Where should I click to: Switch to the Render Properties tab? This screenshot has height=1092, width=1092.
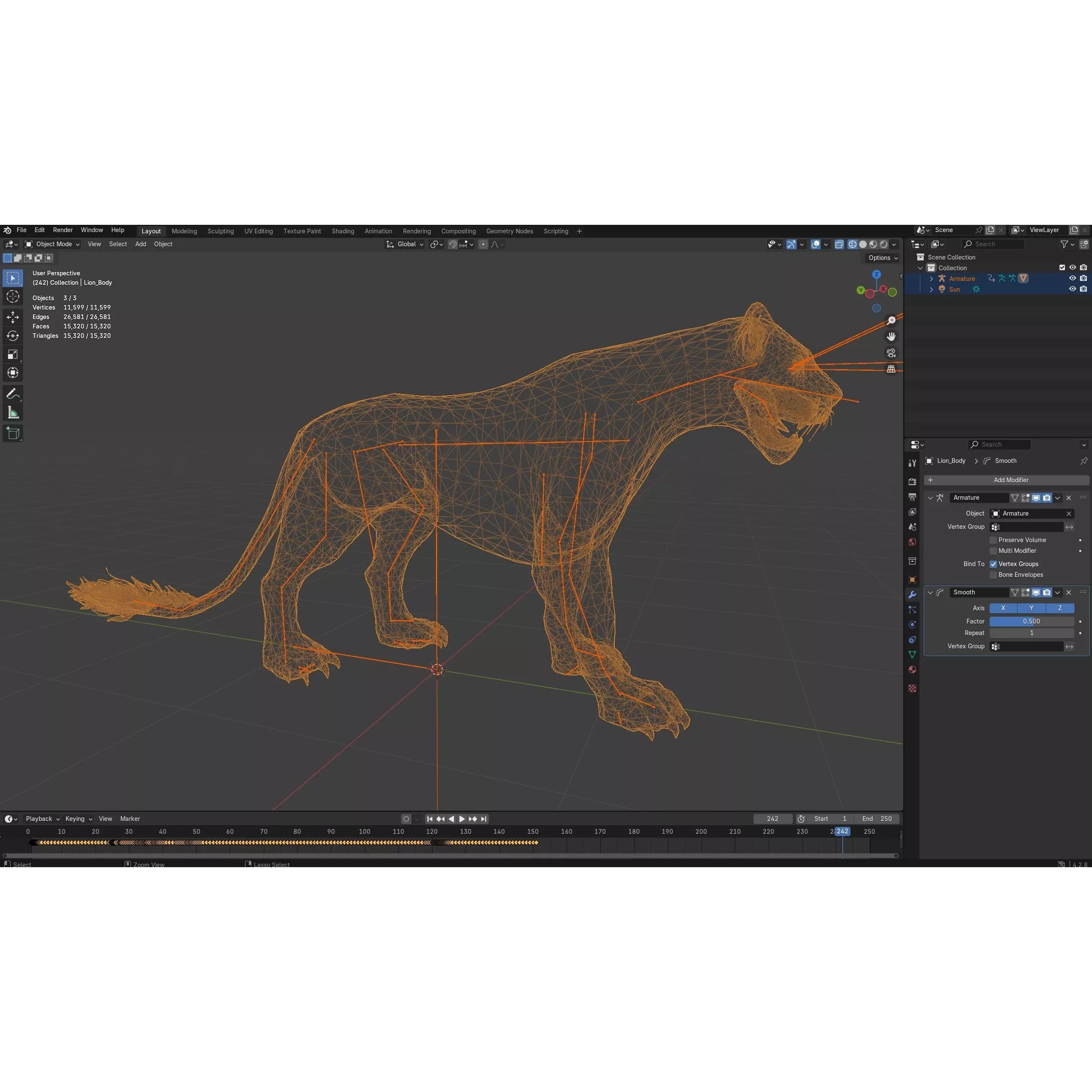coord(912,481)
